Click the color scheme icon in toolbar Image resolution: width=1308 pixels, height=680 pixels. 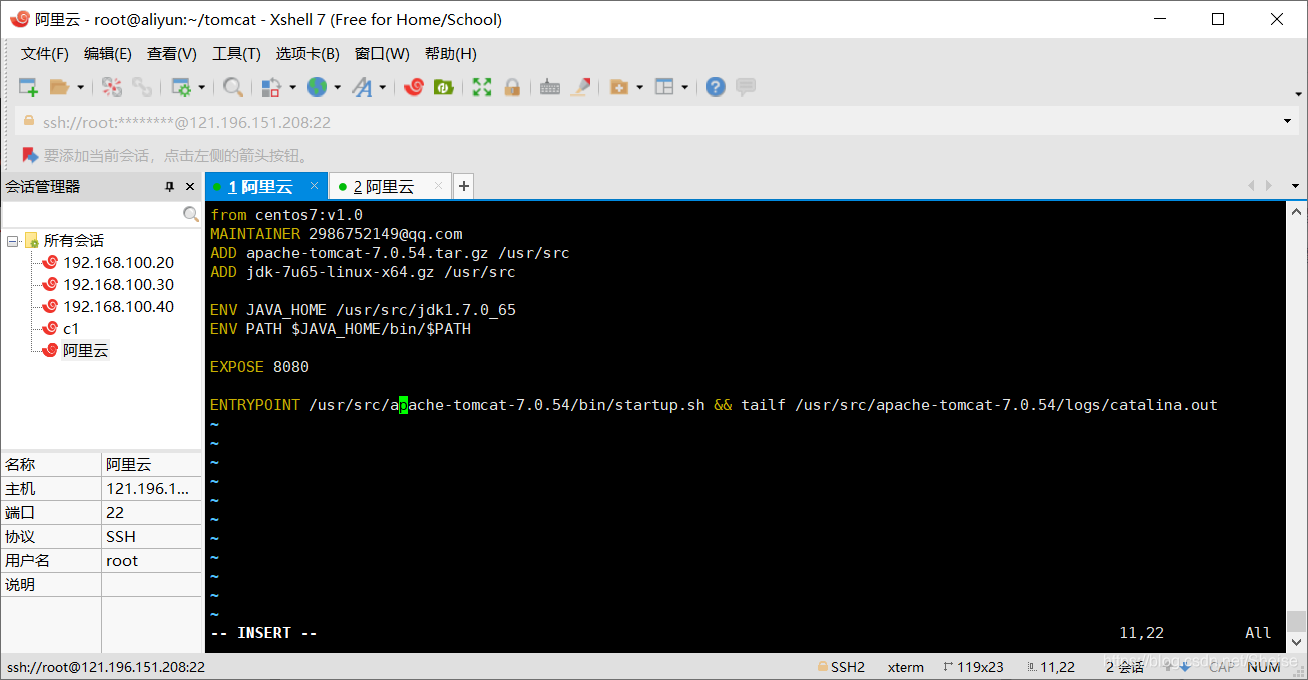pyautogui.click(x=270, y=87)
